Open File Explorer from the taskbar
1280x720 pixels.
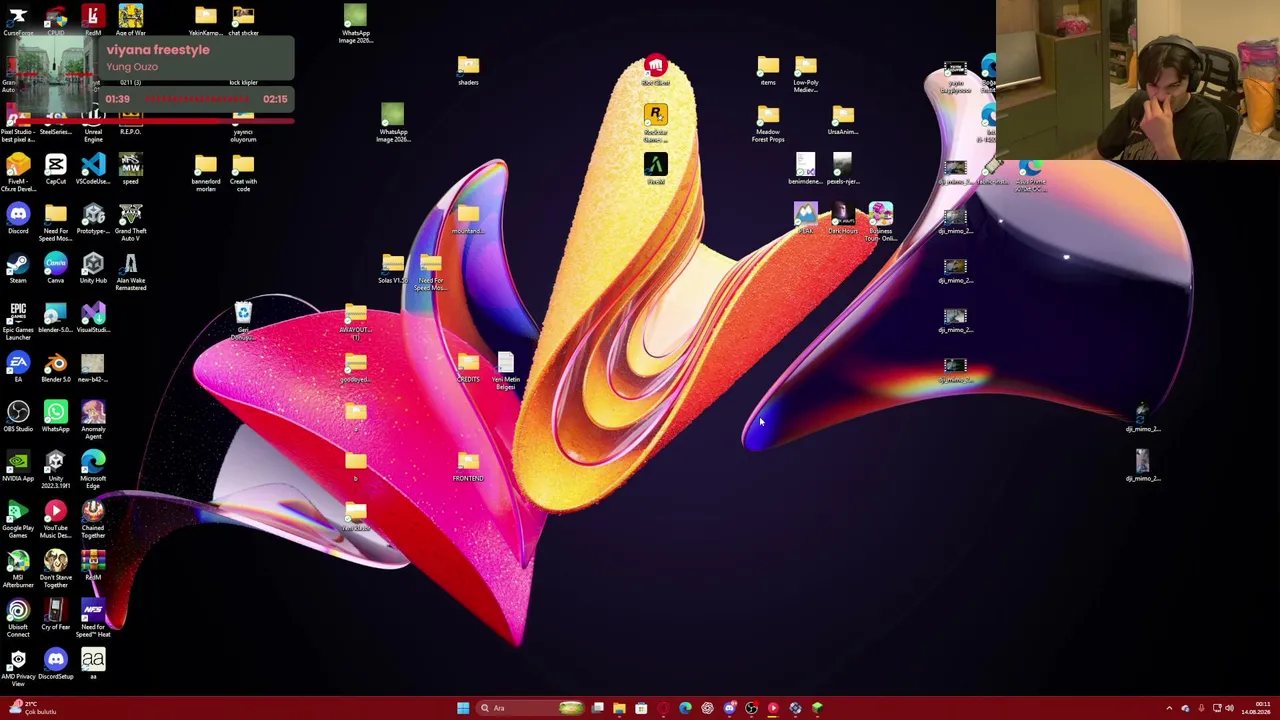click(x=619, y=708)
